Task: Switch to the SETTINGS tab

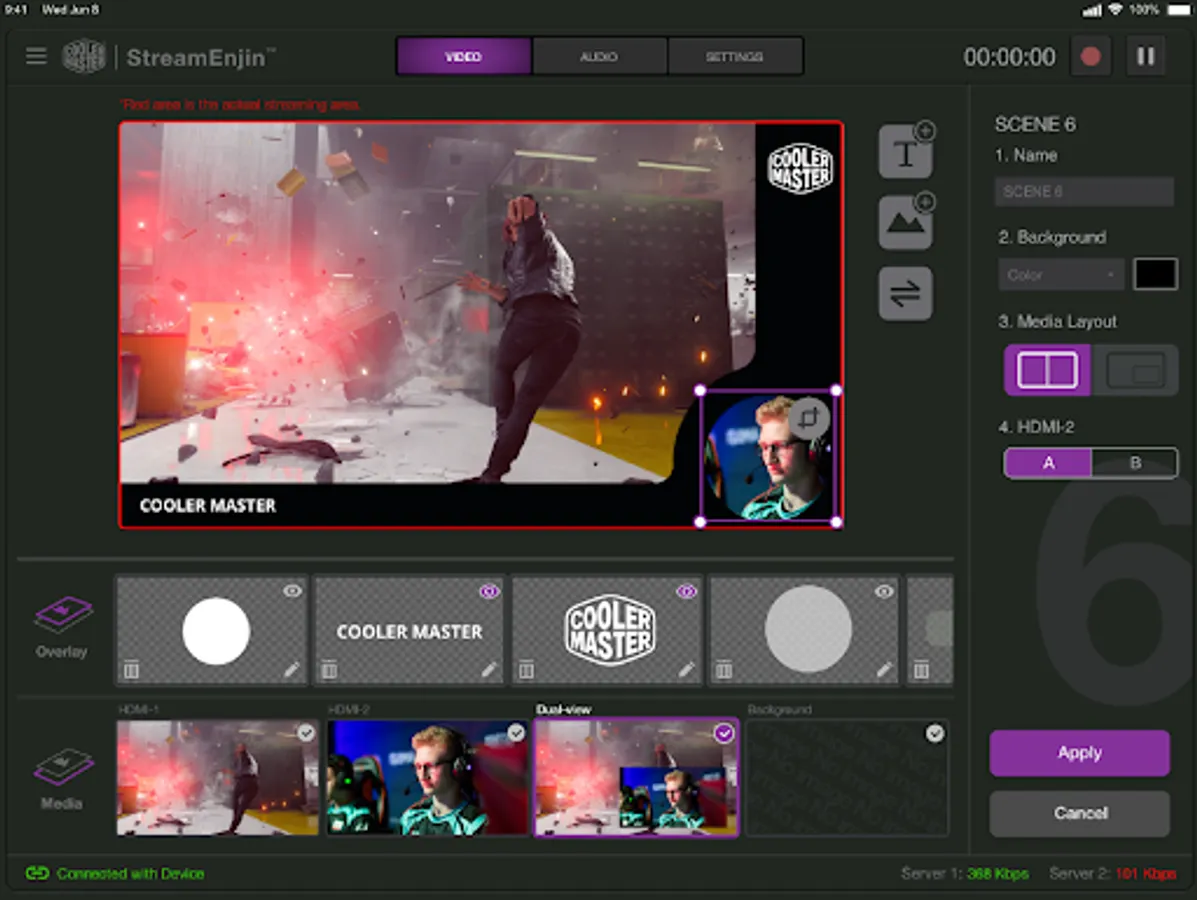Action: (735, 56)
